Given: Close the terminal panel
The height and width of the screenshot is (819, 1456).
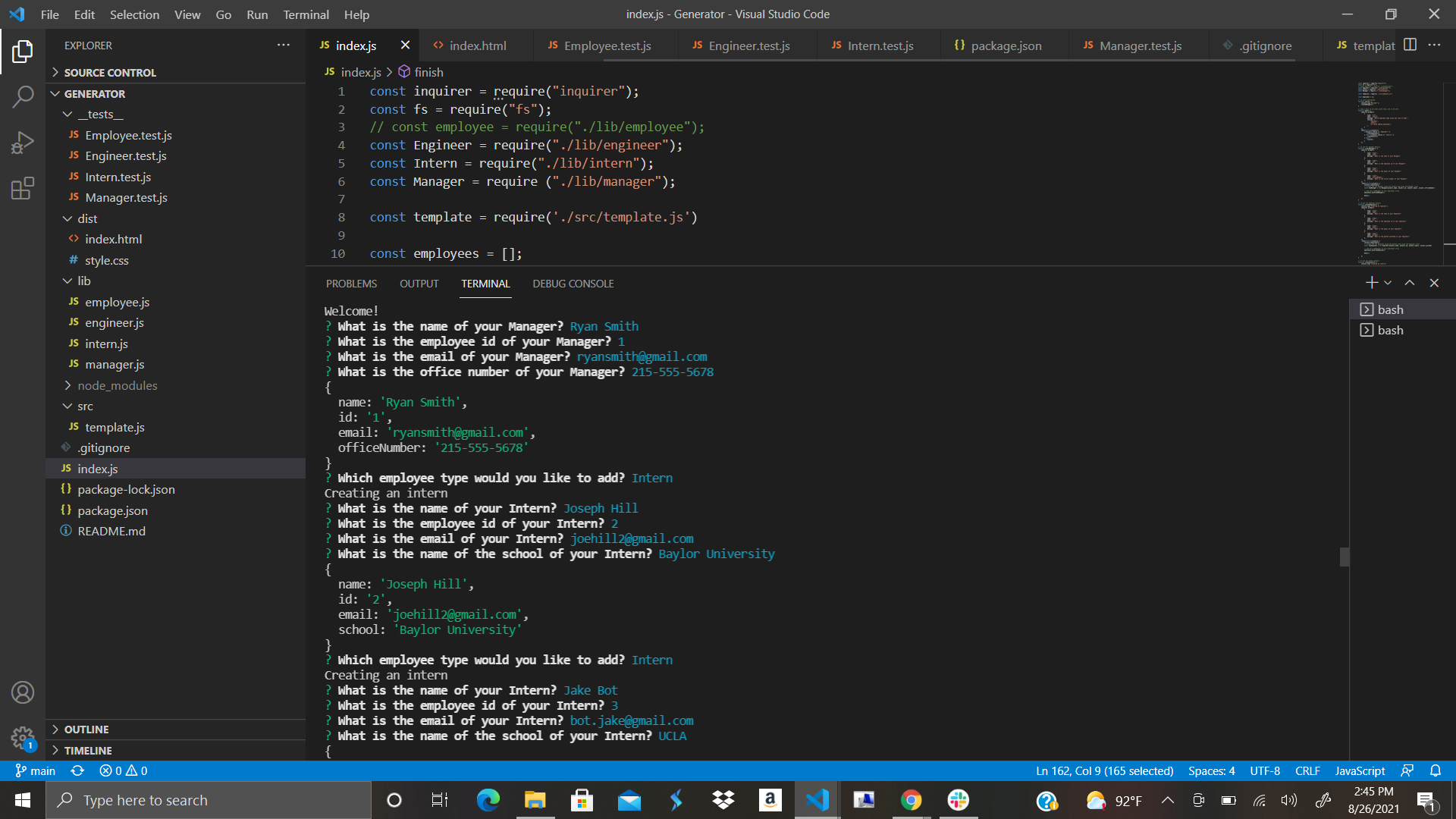Looking at the screenshot, I should point(1434,283).
